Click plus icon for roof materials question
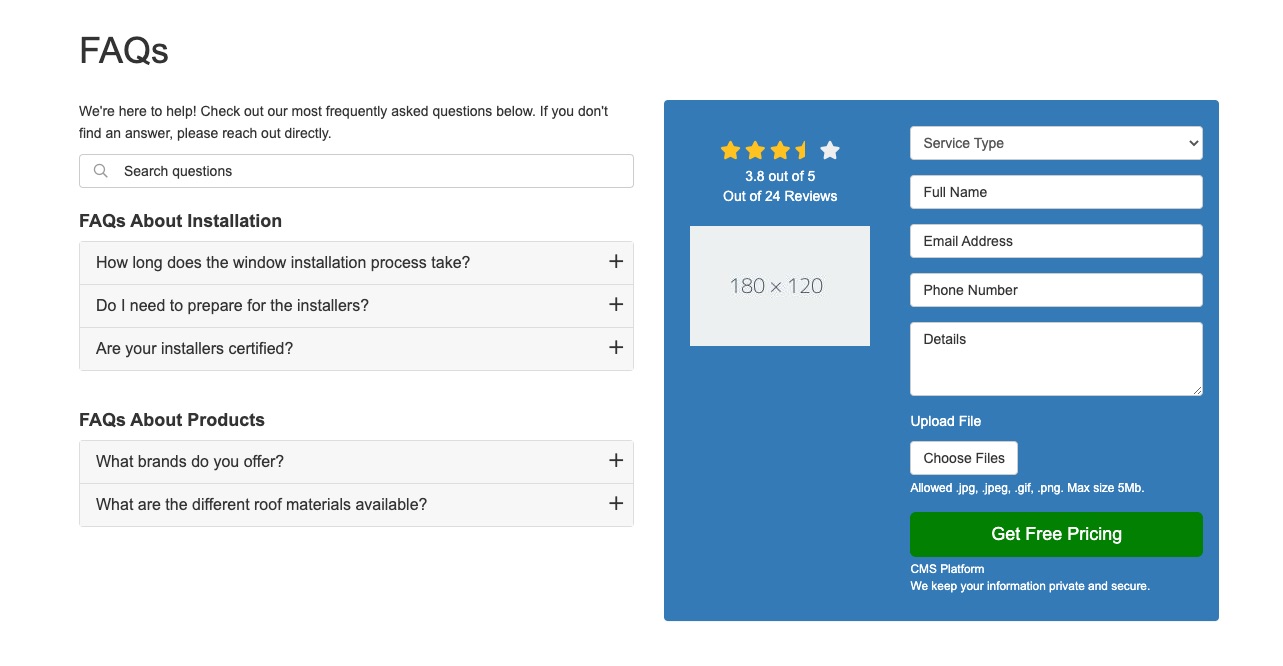 coord(616,503)
